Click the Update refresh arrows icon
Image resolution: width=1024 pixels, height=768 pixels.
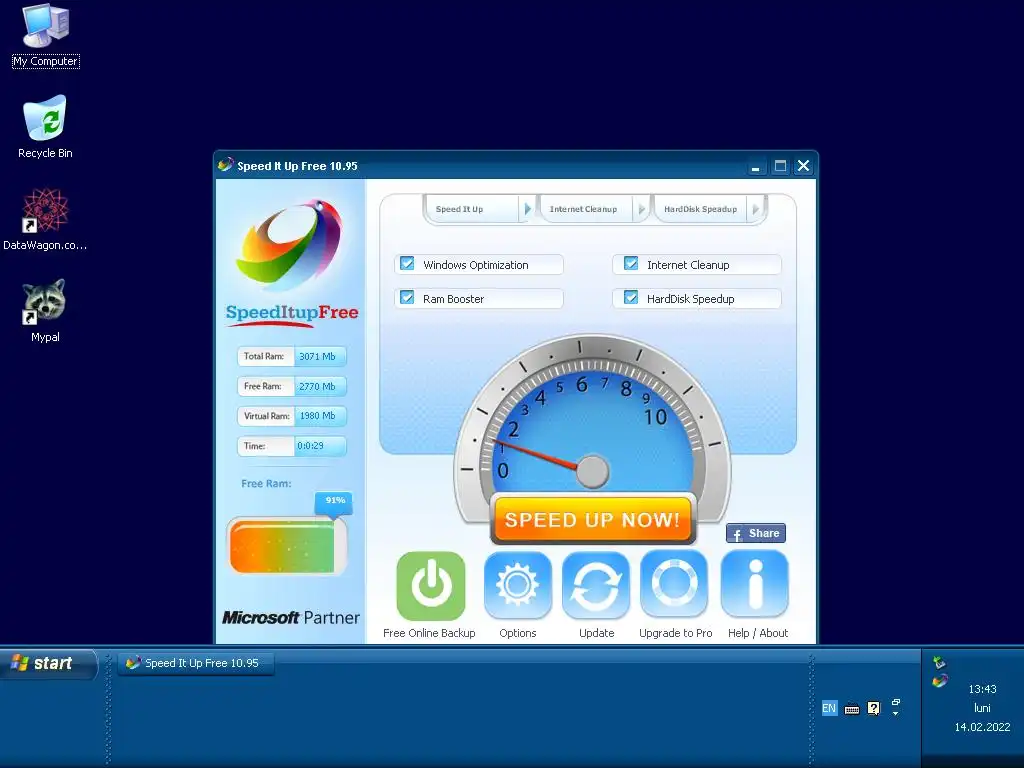pos(596,584)
